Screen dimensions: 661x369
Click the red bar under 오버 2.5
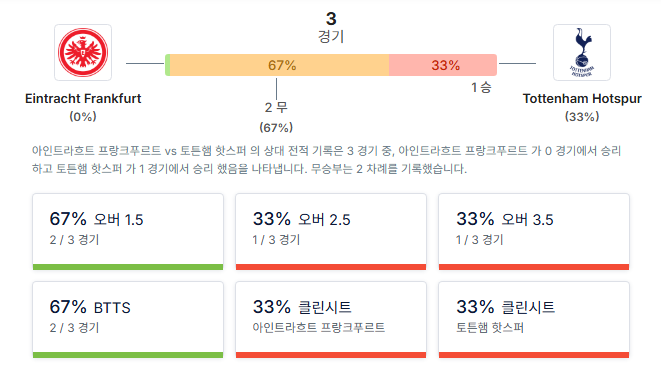331,267
